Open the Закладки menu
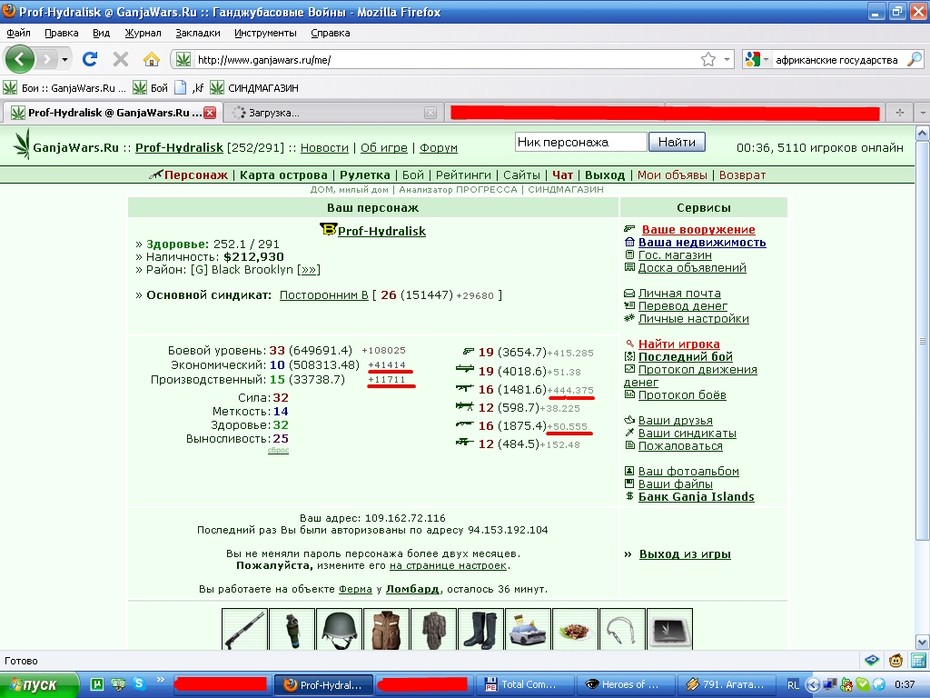 point(198,33)
